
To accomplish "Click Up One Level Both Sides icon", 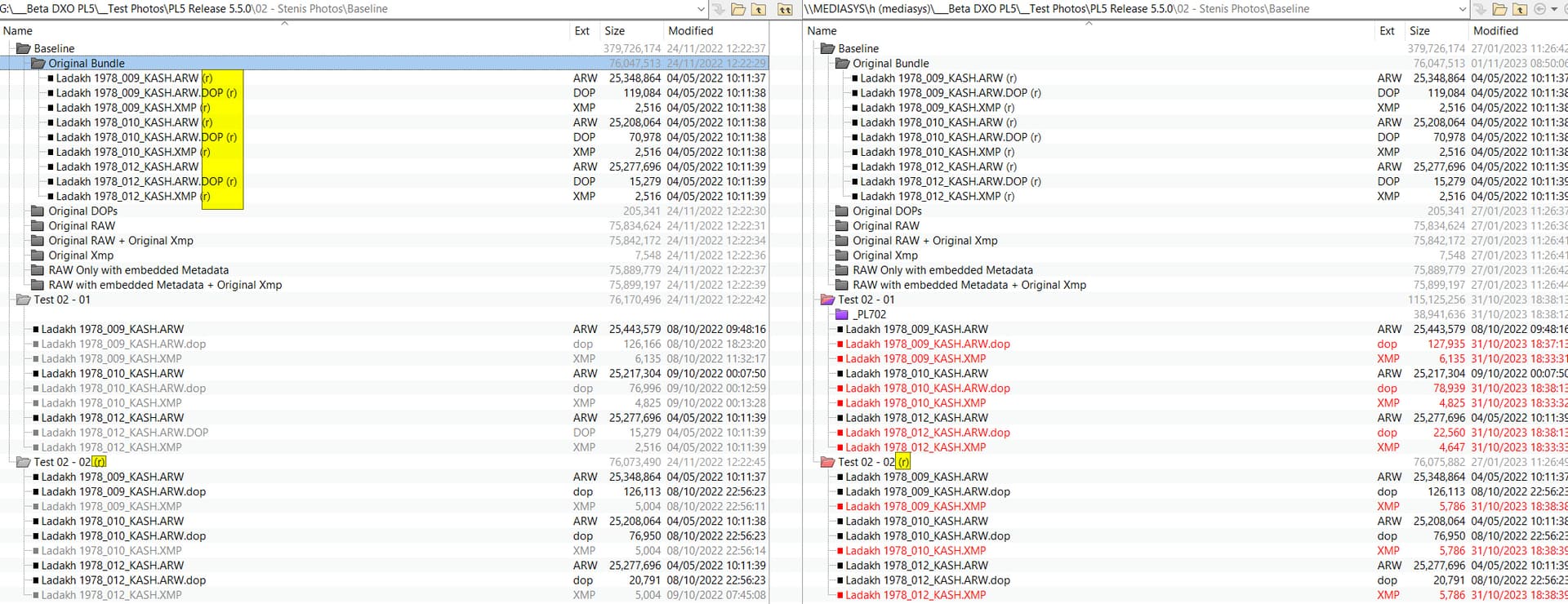I will [x=785, y=9].
